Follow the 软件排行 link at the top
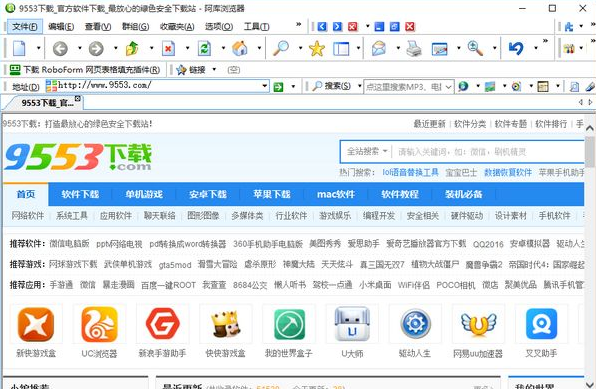 coord(551,124)
